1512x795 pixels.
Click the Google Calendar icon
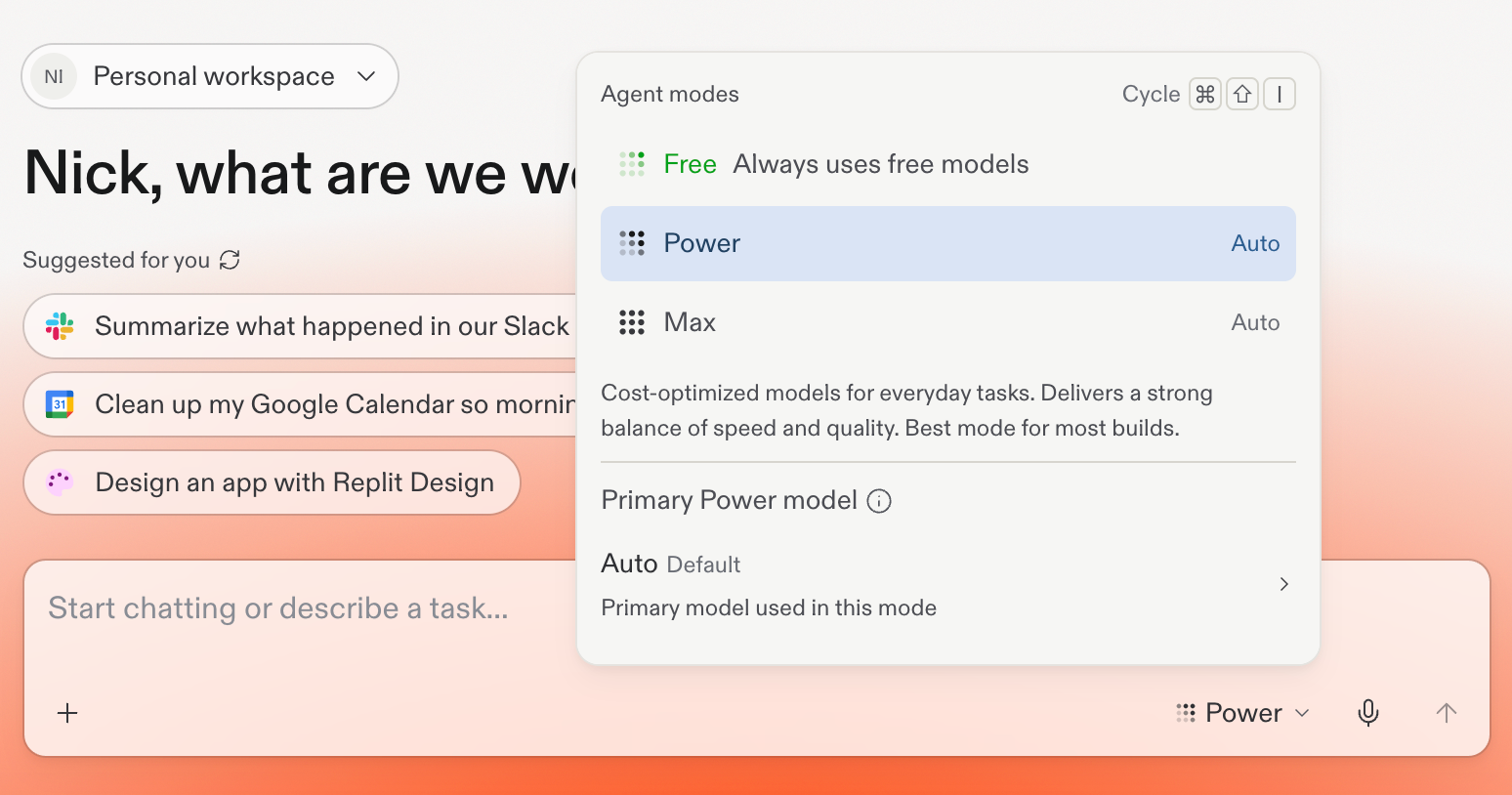[60, 404]
